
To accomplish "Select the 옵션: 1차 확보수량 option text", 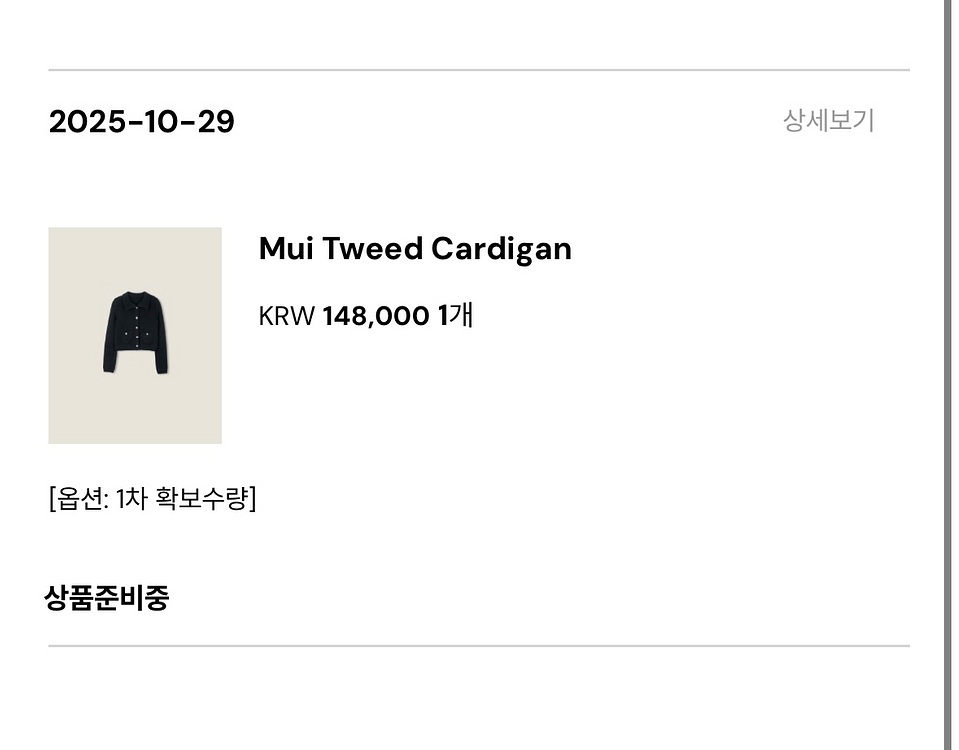I will 153,496.
